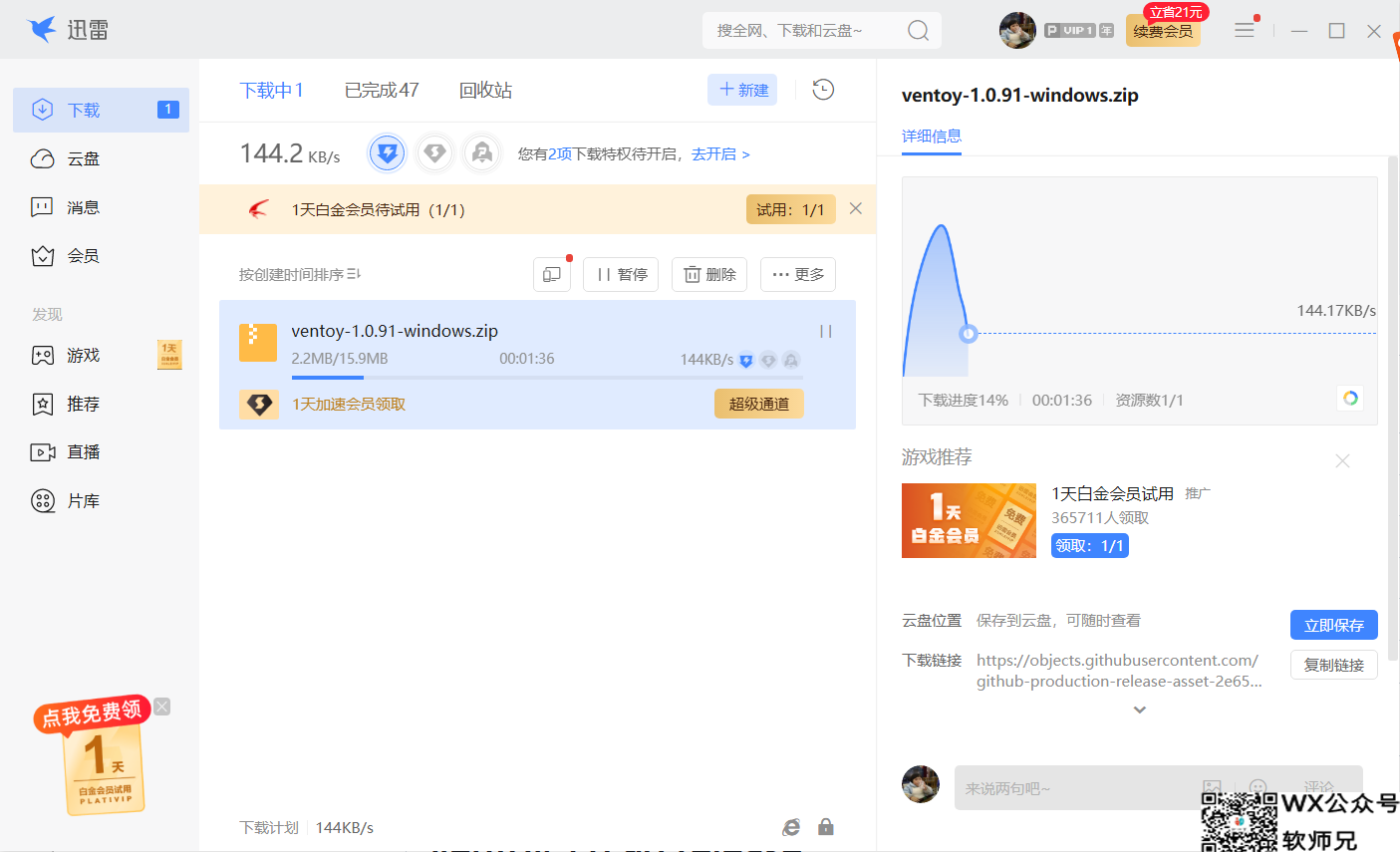
Task: Open the 更多 more options dropdown
Action: pyautogui.click(x=798, y=274)
